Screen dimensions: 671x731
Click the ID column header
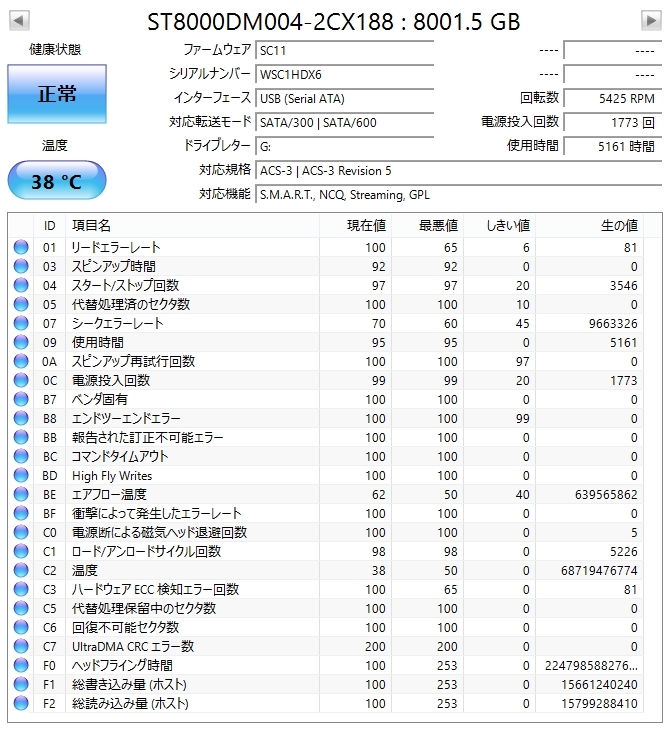point(49,226)
